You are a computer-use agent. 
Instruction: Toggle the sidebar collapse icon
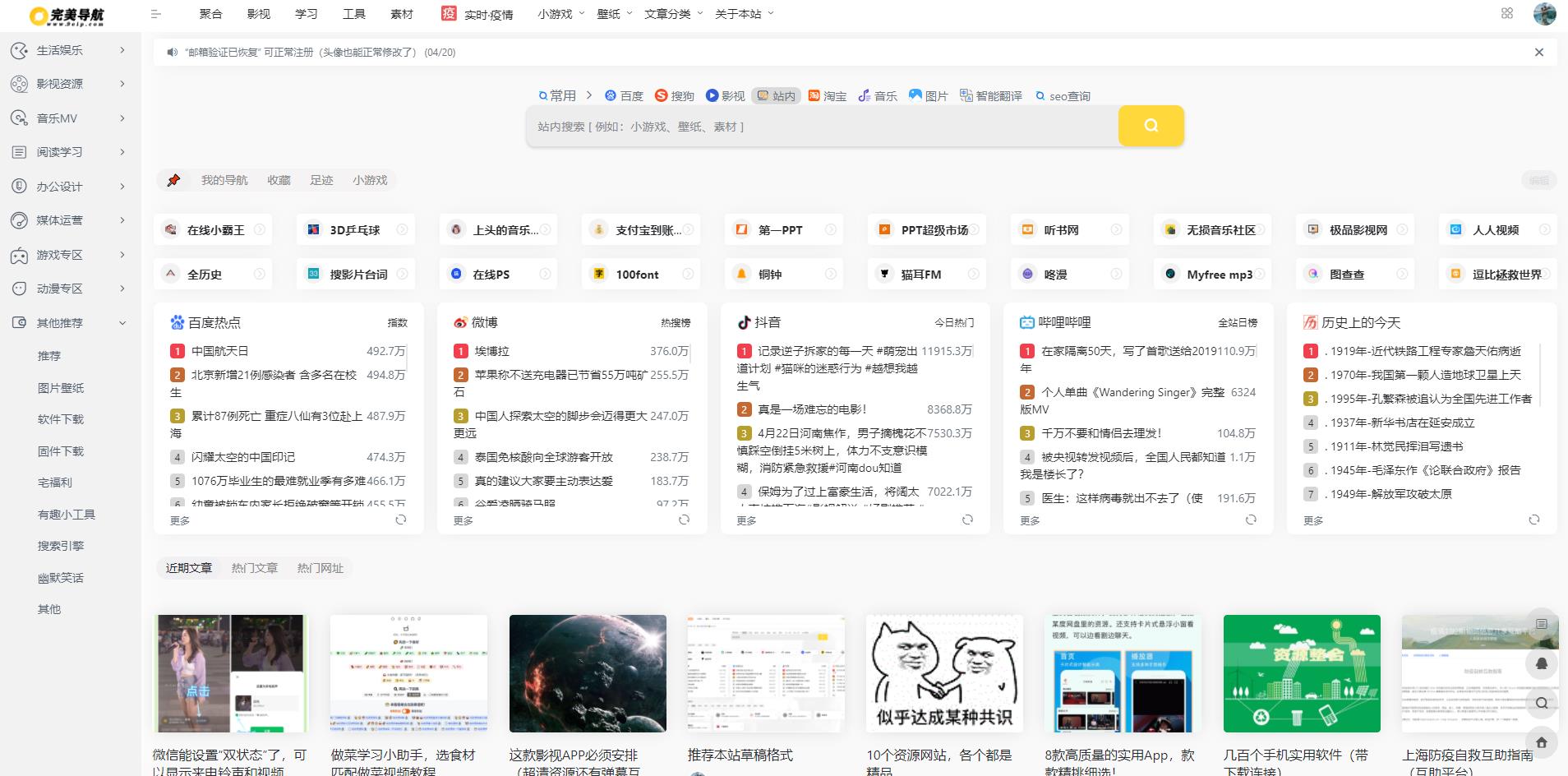(156, 14)
